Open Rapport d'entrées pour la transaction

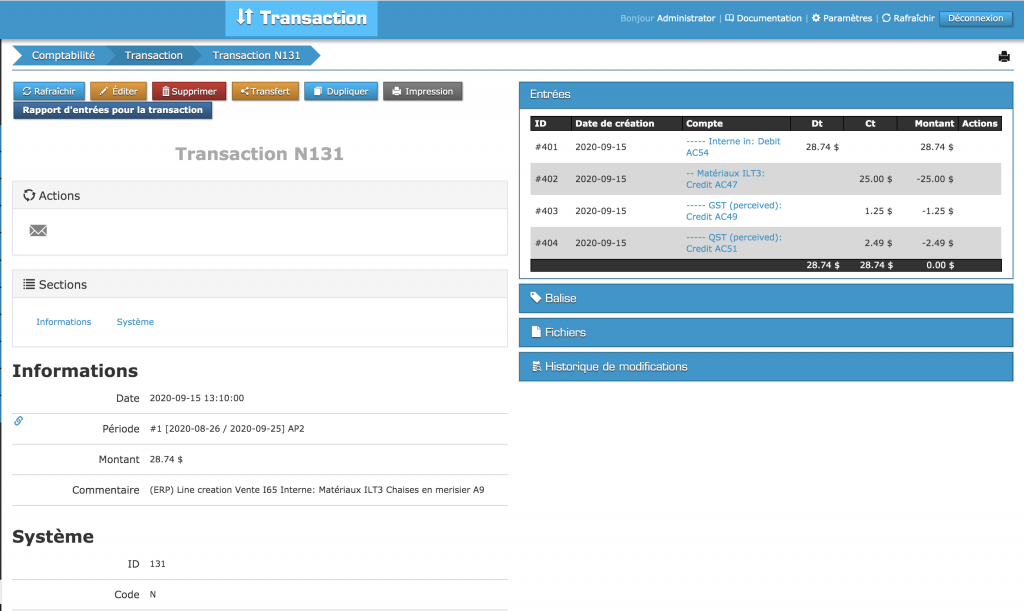[113, 110]
